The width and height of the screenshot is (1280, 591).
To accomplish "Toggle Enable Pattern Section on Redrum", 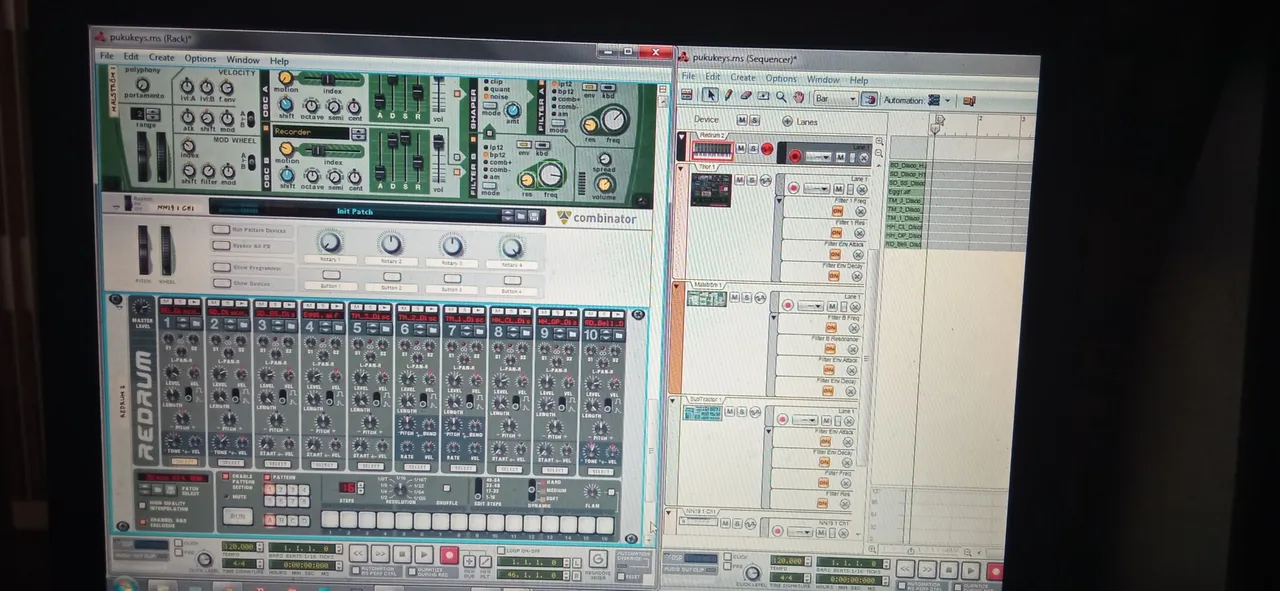I will tap(226, 477).
